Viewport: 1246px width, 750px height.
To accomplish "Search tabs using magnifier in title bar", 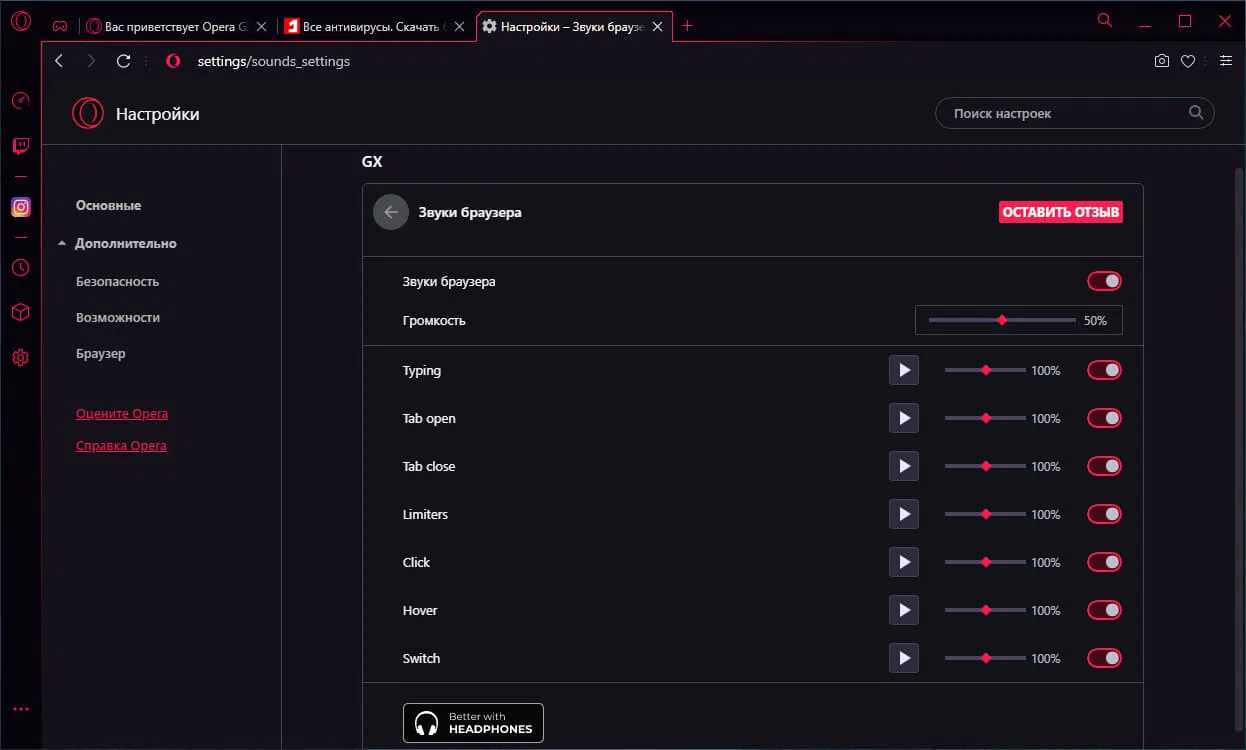I will [x=1104, y=20].
